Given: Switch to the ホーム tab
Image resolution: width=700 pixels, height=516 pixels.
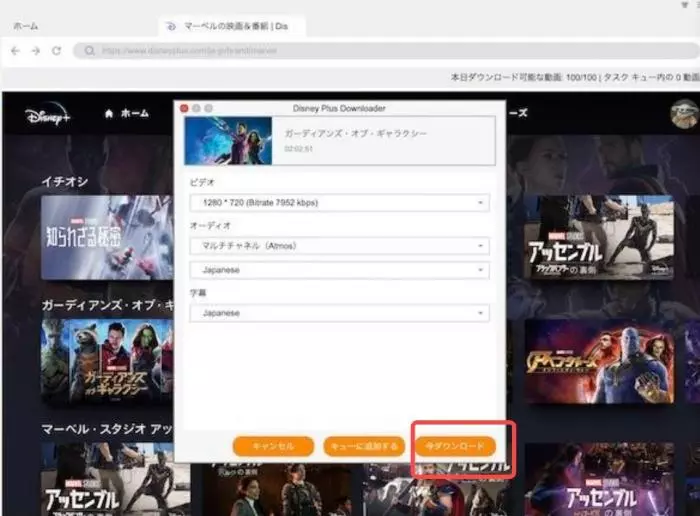Looking at the screenshot, I should [x=26, y=26].
